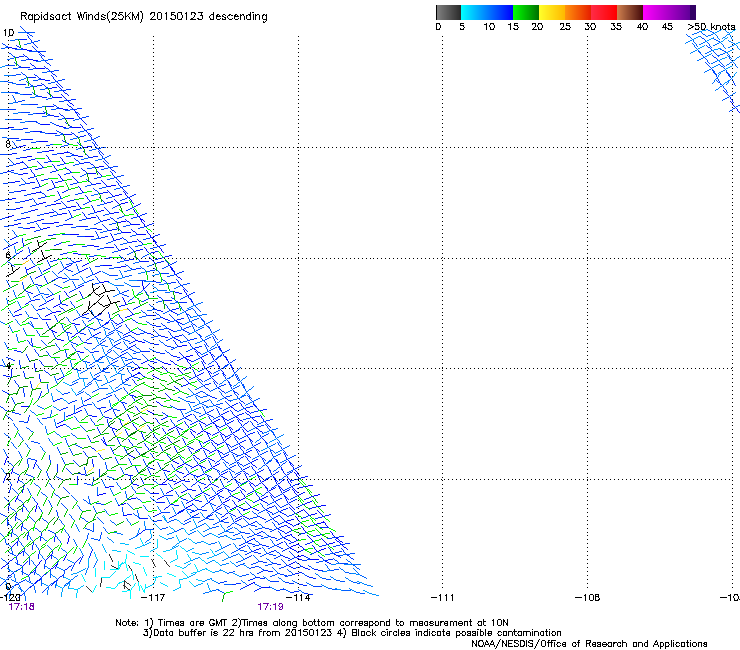Screen dimensions: 740x650
Task: Select the green 15-20 knots color band
Action: point(526,12)
